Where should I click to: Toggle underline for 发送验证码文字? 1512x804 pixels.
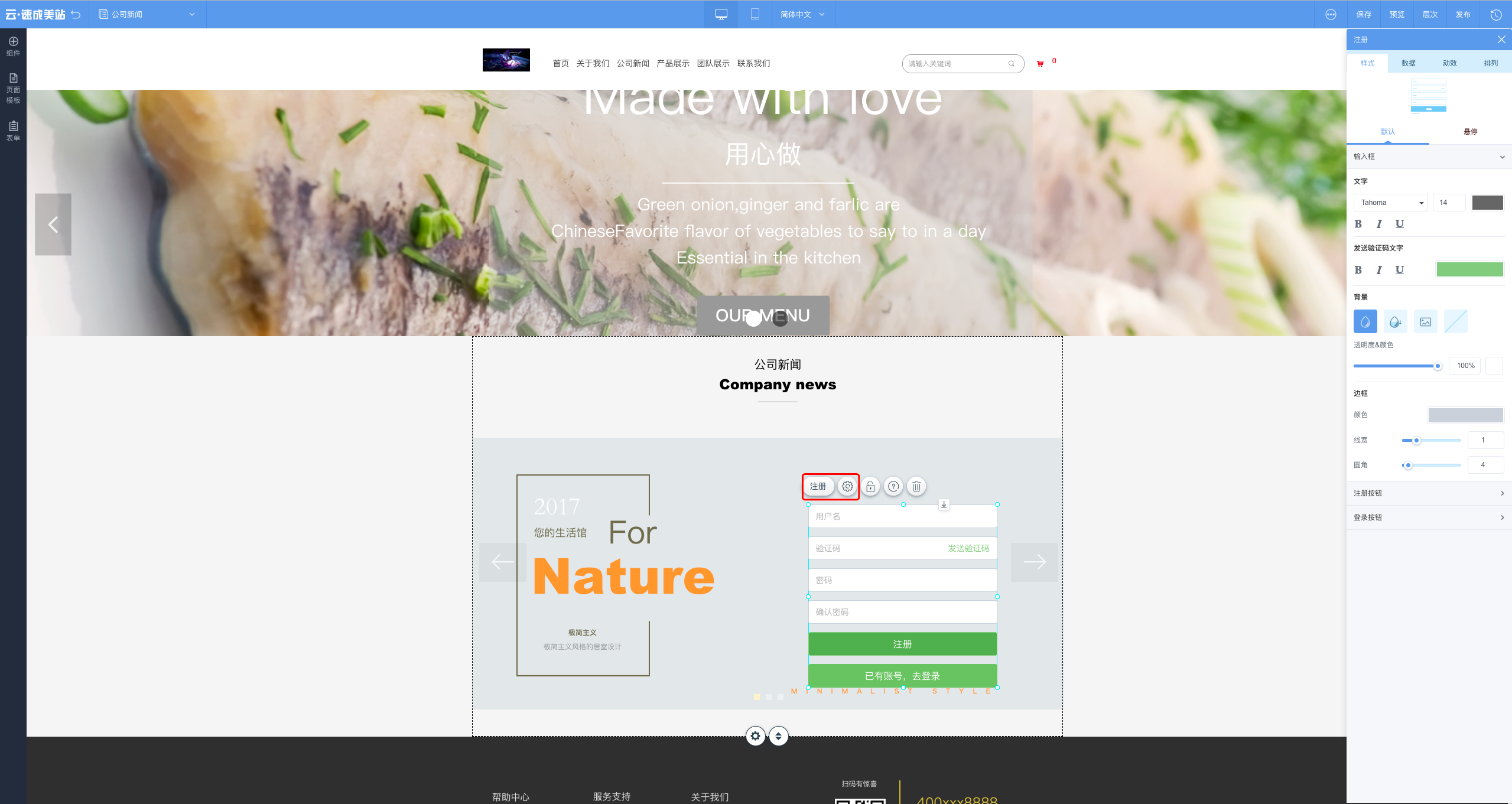(1399, 270)
